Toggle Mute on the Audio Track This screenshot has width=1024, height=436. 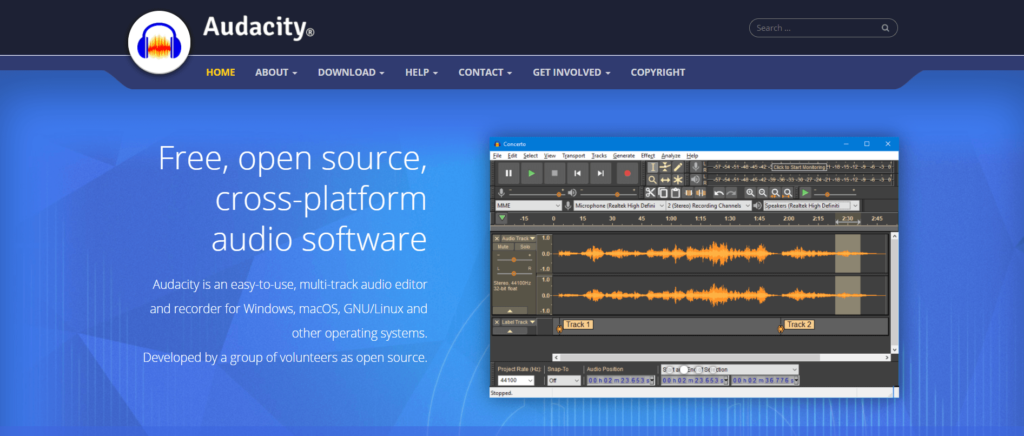[x=503, y=247]
